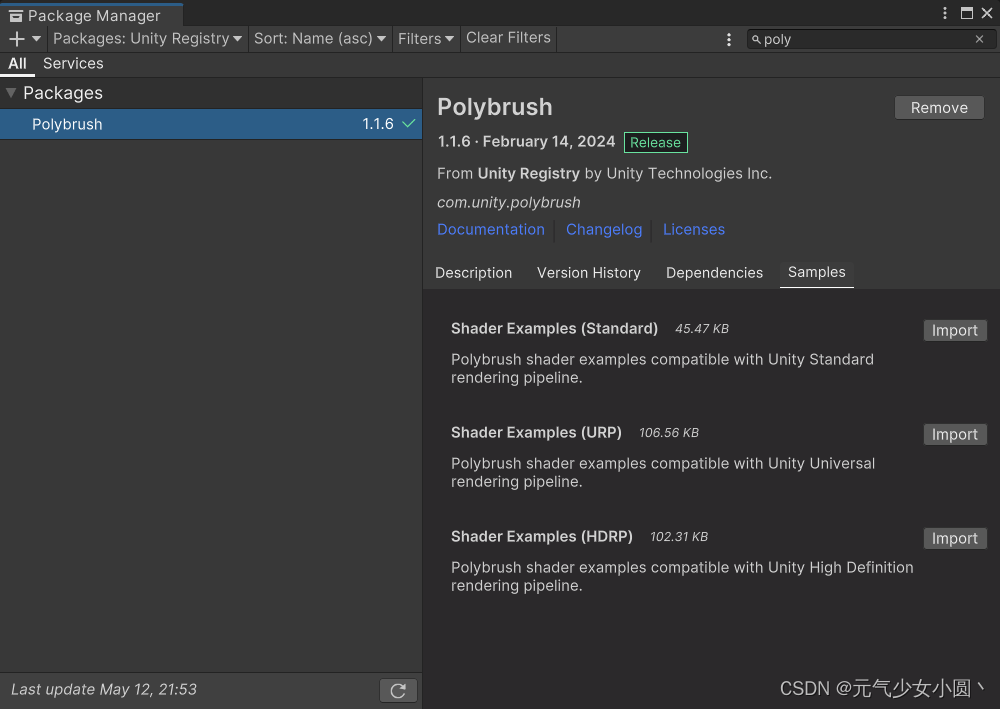Select the Samples tab
This screenshot has width=1000, height=709.
[816, 272]
